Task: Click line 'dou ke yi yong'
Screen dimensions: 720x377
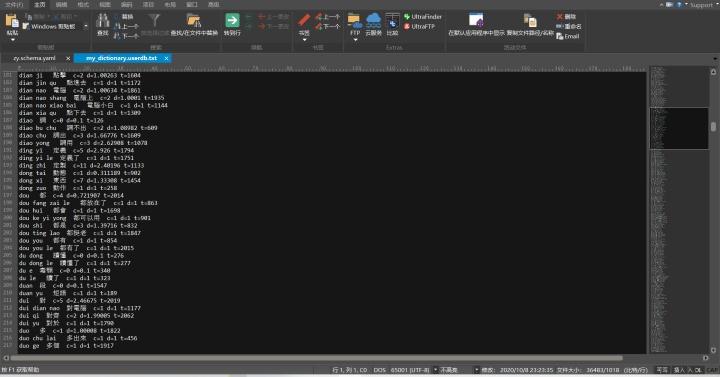Action: click(x=84, y=218)
